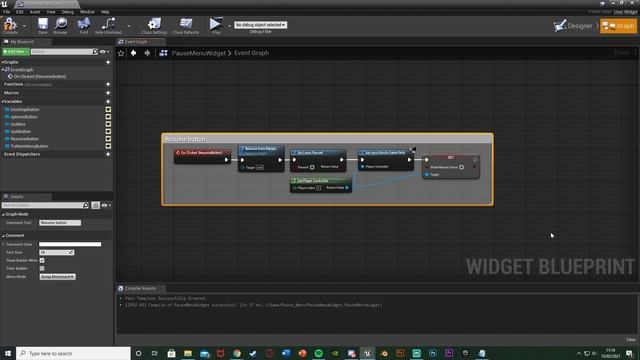
Task: Add a new function with plus icon
Action: [108, 84]
